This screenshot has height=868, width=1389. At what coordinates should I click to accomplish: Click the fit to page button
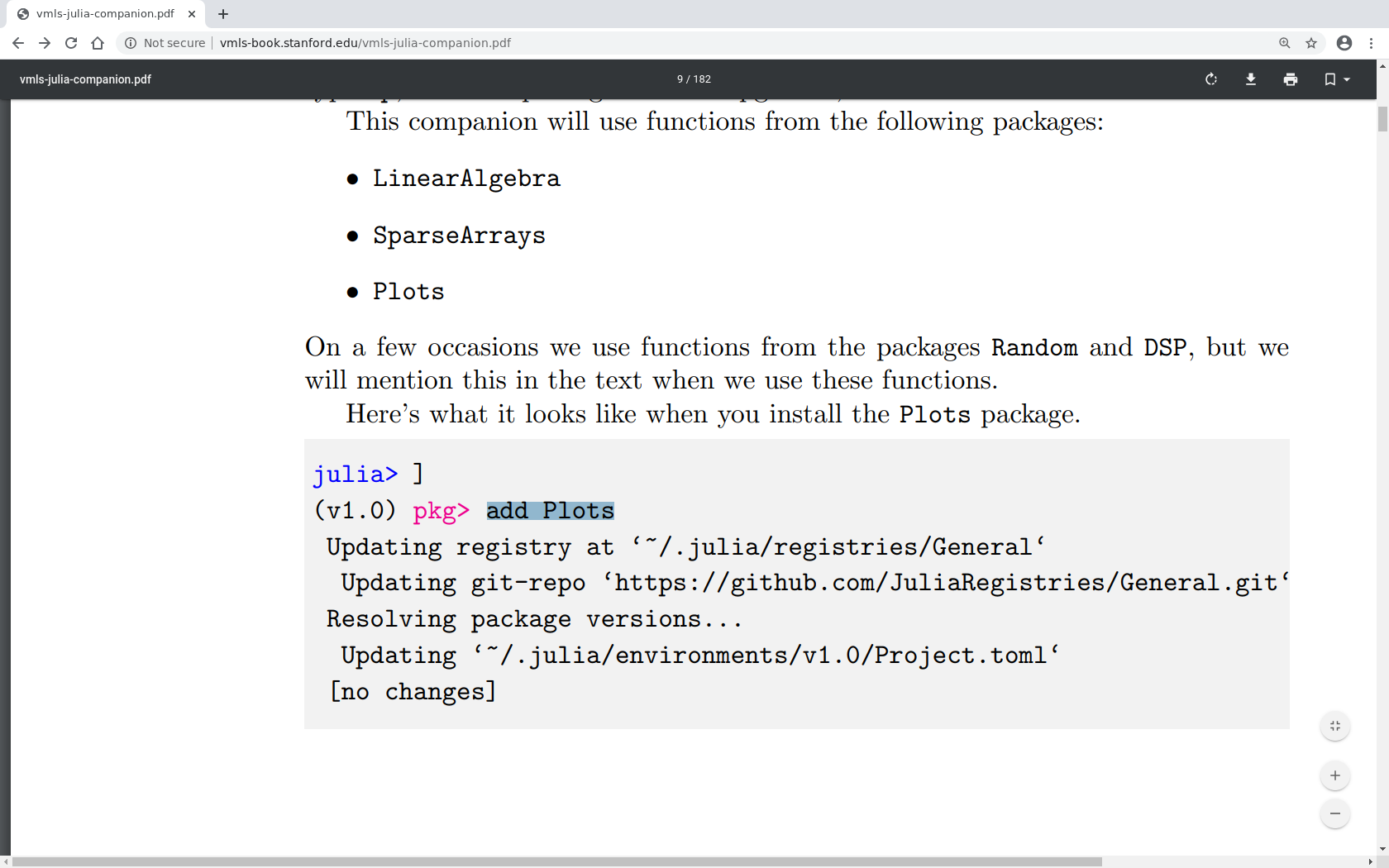(x=1335, y=727)
